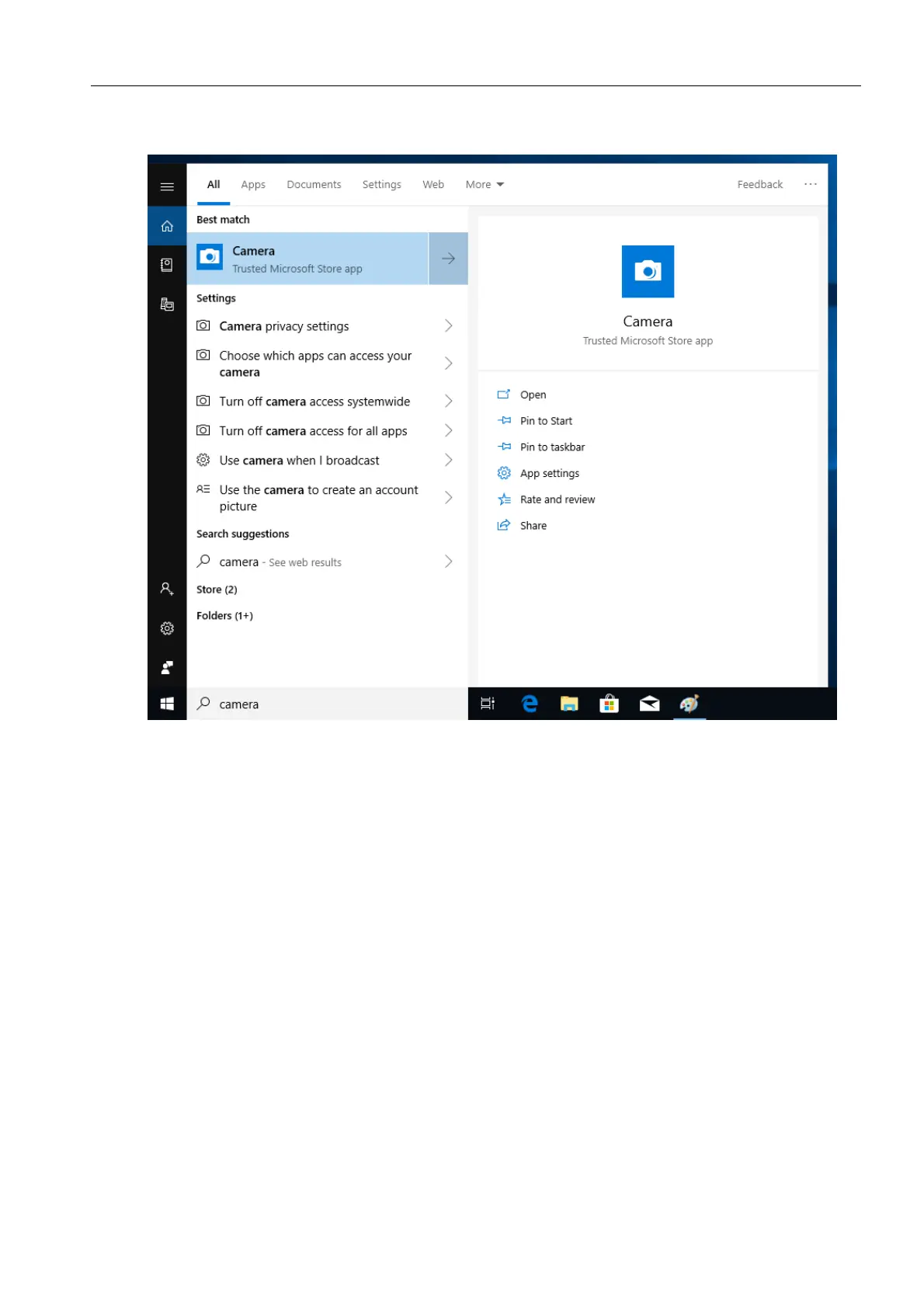Click Rate and review text
Image resolution: width=924 pixels, height=1308 pixels.
click(x=558, y=499)
